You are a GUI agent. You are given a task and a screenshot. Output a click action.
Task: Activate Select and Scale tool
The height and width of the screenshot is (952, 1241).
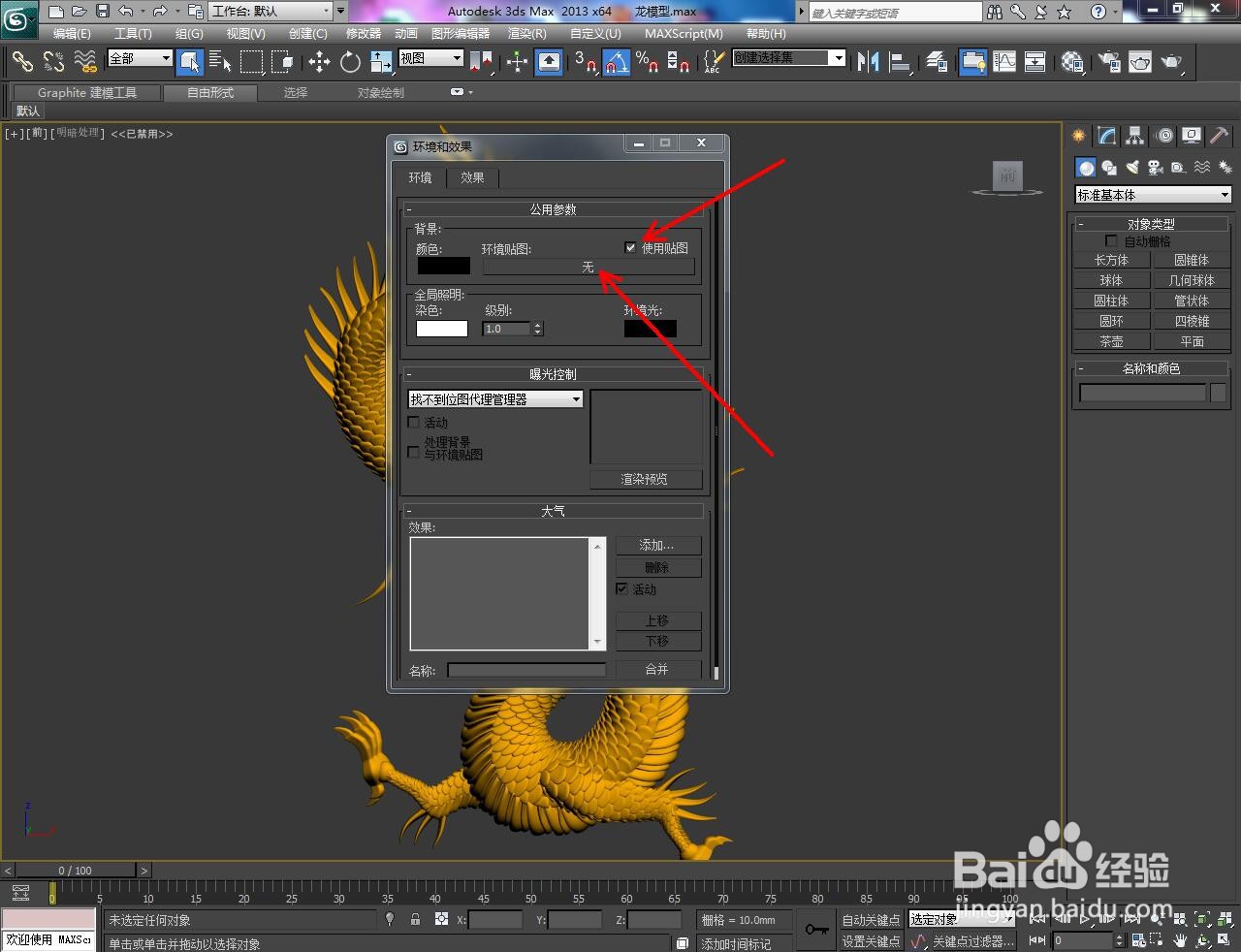click(381, 62)
